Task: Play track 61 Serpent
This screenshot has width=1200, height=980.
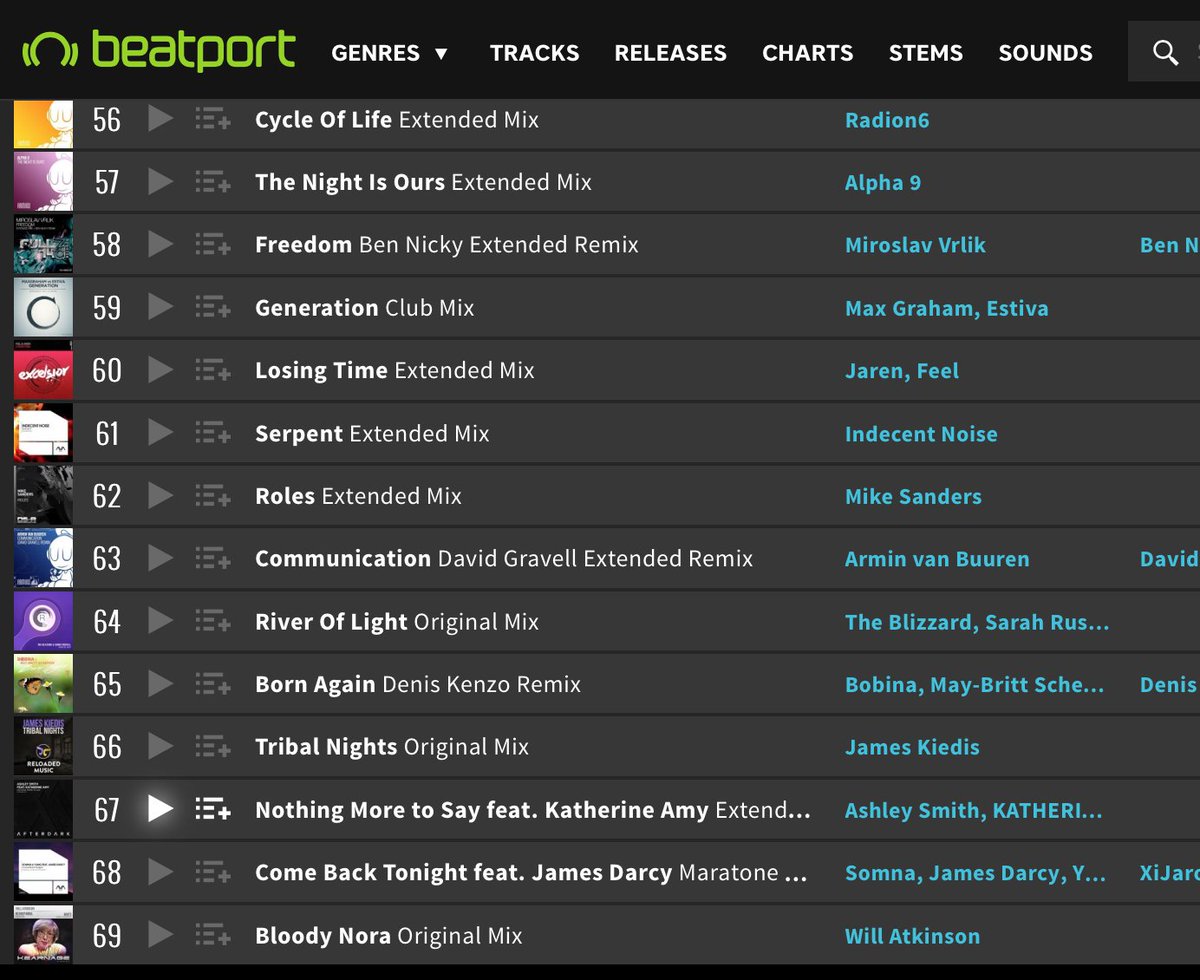Action: click(160, 433)
